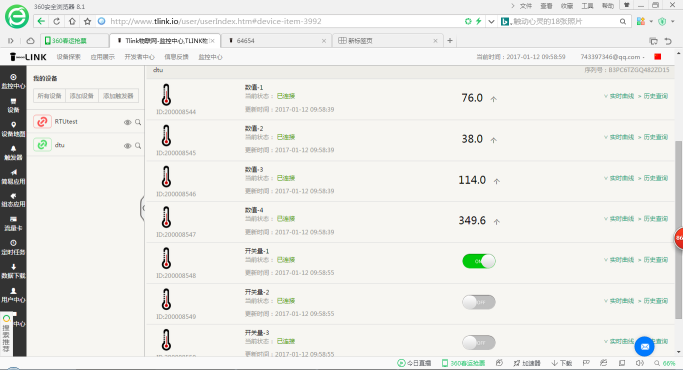Turn on the 开关量-2 switch
Viewport: 683px width, 370px height.
click(479, 302)
